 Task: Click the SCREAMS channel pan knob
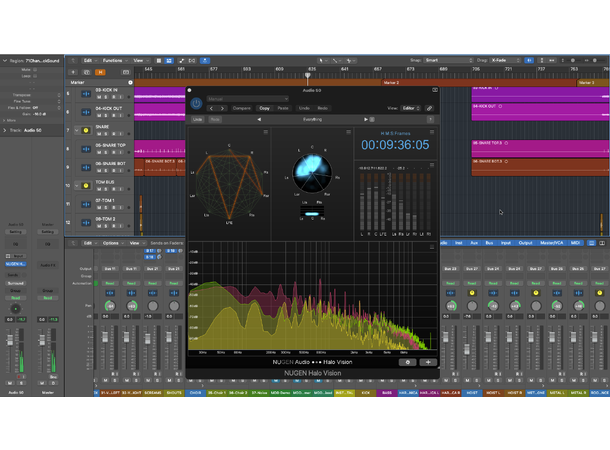[153, 306]
